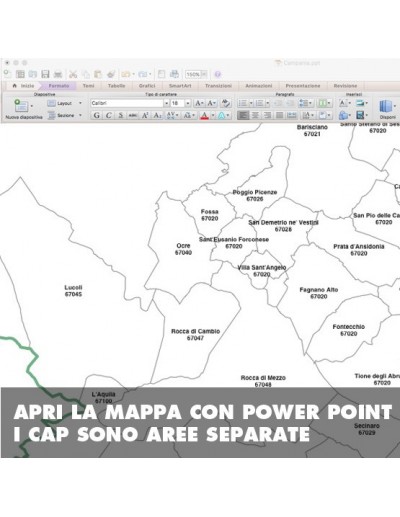Open the bullet list style dropdown
Screen dimensions: 400x517
[251, 103]
